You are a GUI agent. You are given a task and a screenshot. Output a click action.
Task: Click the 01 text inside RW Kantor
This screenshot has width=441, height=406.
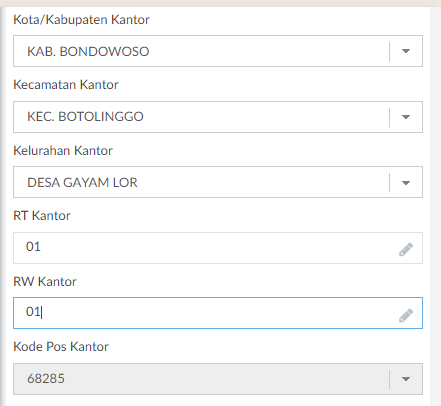pos(33,312)
